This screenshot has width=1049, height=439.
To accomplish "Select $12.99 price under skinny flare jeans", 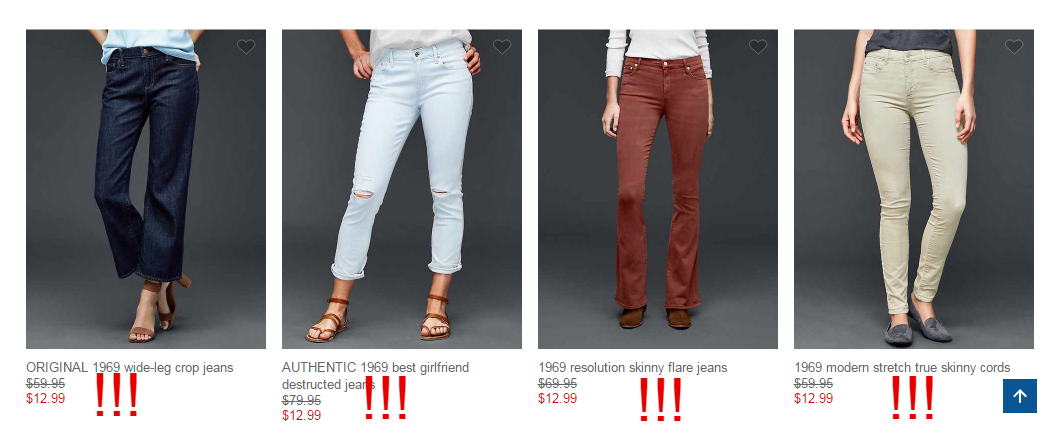I will pos(557,399).
